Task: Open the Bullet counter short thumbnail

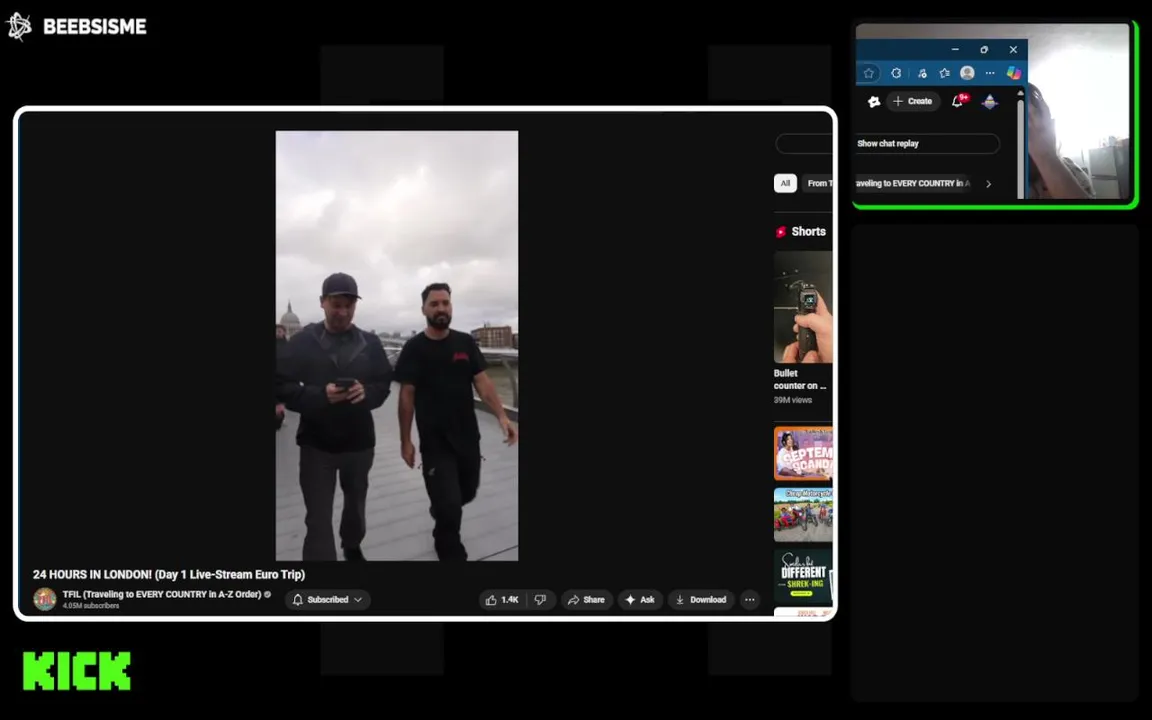Action: coord(803,307)
